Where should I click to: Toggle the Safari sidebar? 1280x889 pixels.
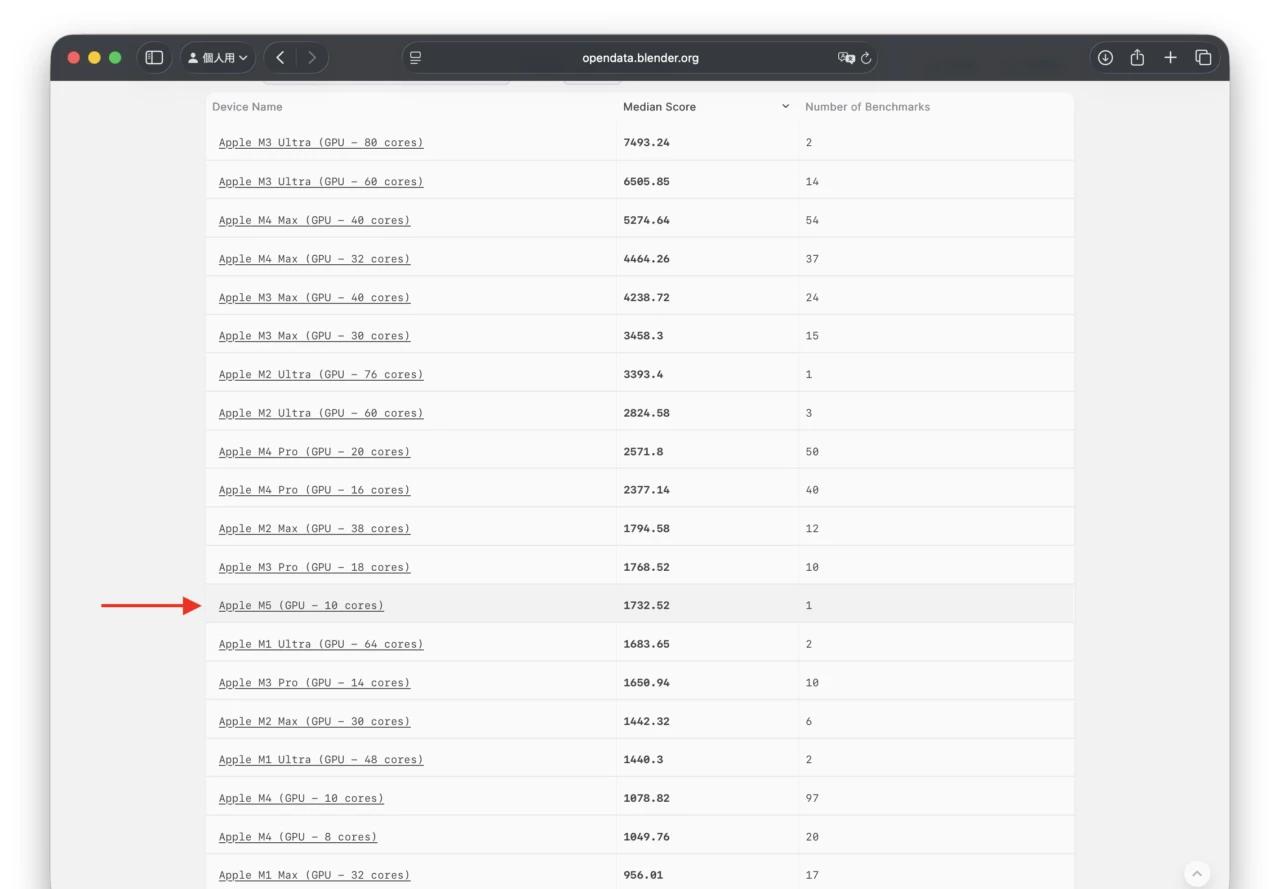click(154, 58)
